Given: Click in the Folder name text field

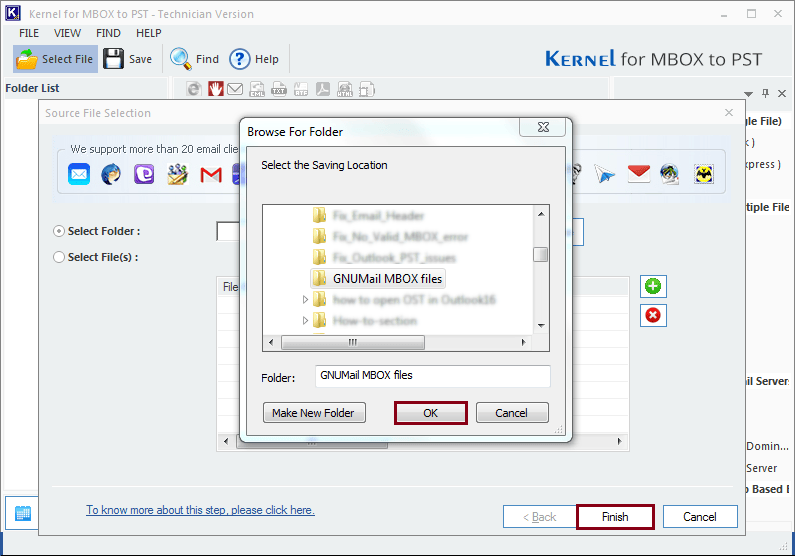Looking at the screenshot, I should pyautogui.click(x=432, y=376).
